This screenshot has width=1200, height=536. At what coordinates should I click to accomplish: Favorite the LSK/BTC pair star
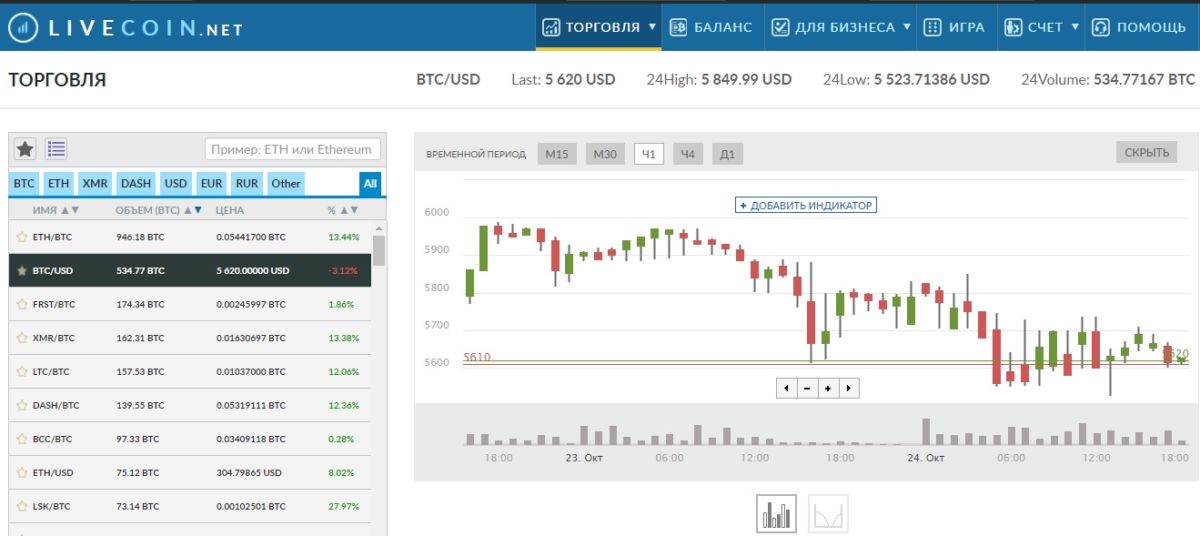point(21,506)
